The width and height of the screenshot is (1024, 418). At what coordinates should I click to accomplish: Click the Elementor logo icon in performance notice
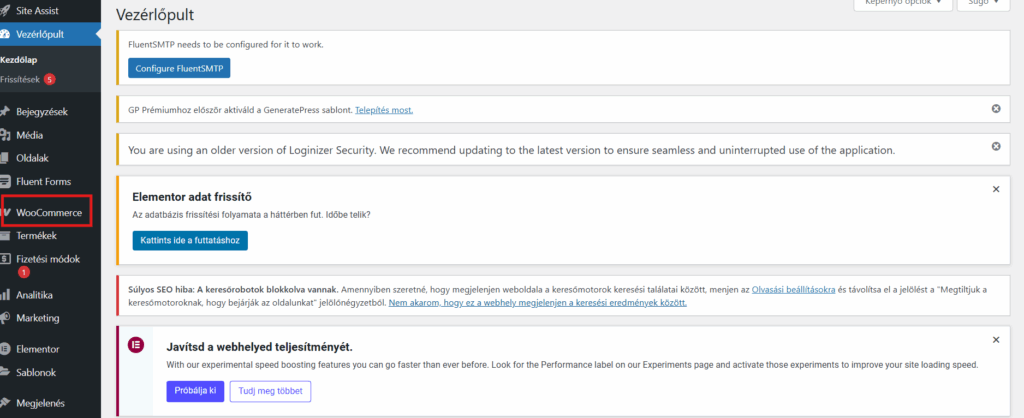pyautogui.click(x=136, y=345)
